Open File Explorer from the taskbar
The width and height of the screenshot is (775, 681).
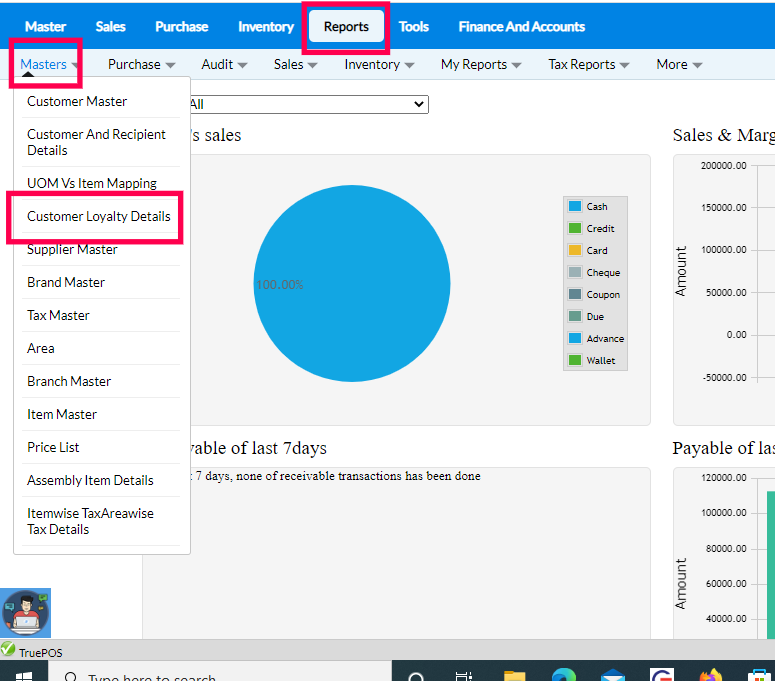[x=514, y=675]
